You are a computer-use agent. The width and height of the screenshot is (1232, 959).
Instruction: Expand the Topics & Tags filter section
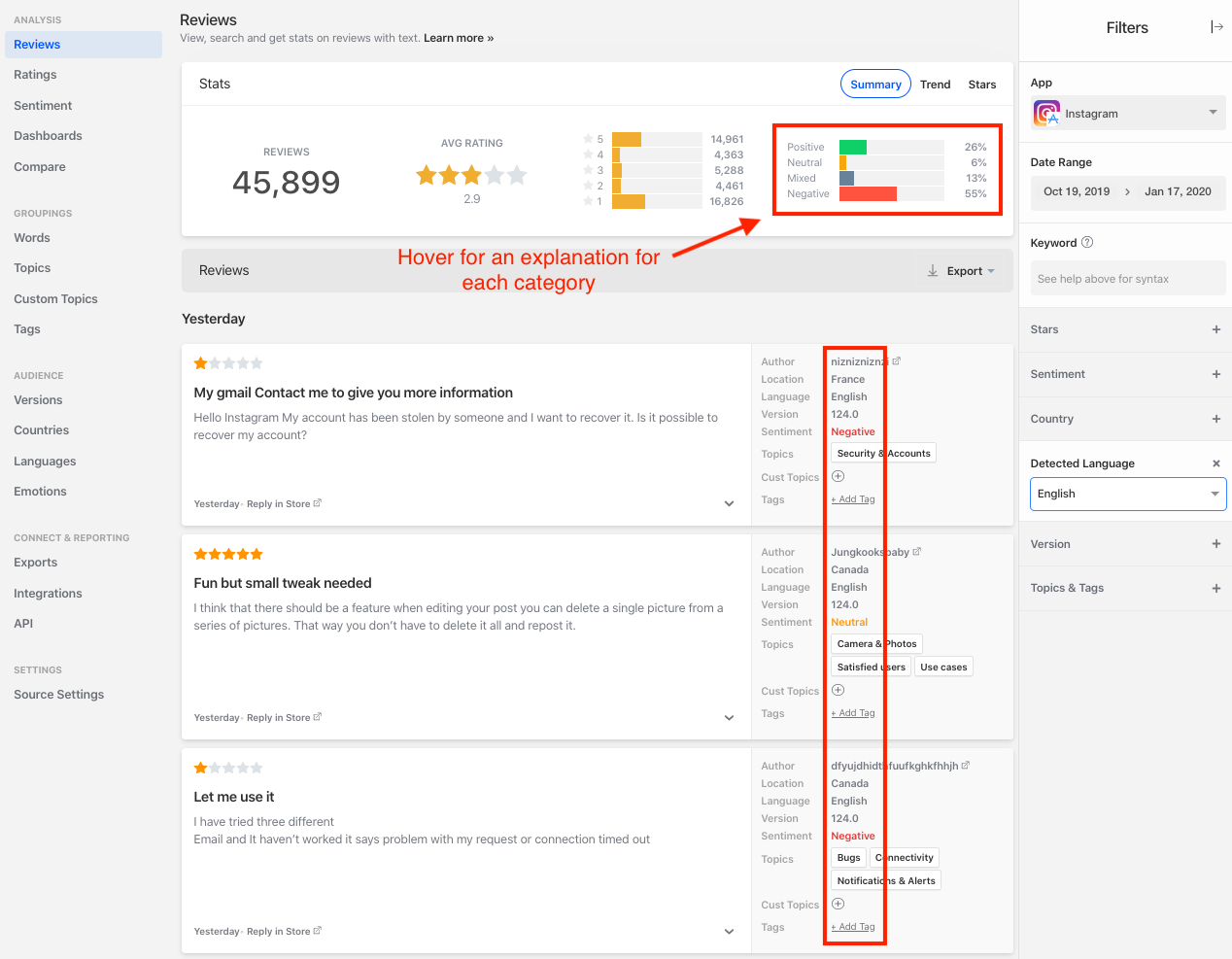(x=1216, y=588)
